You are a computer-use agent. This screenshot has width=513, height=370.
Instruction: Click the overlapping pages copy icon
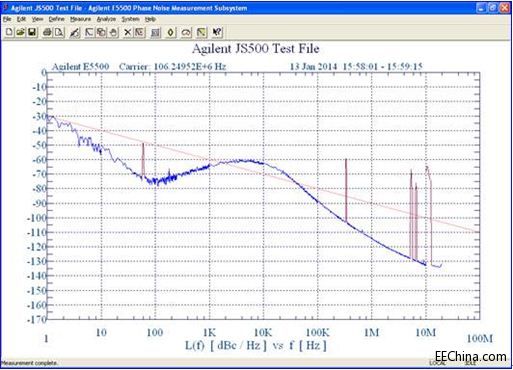101,32
